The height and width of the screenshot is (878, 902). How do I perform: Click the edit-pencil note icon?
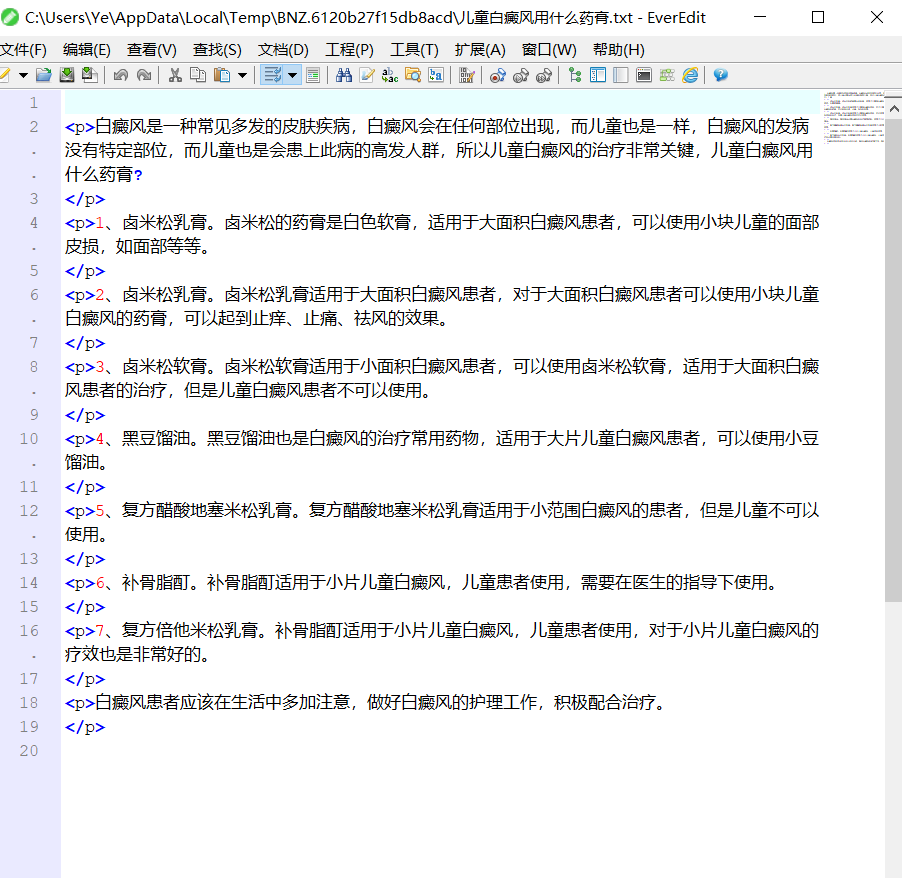click(x=367, y=75)
